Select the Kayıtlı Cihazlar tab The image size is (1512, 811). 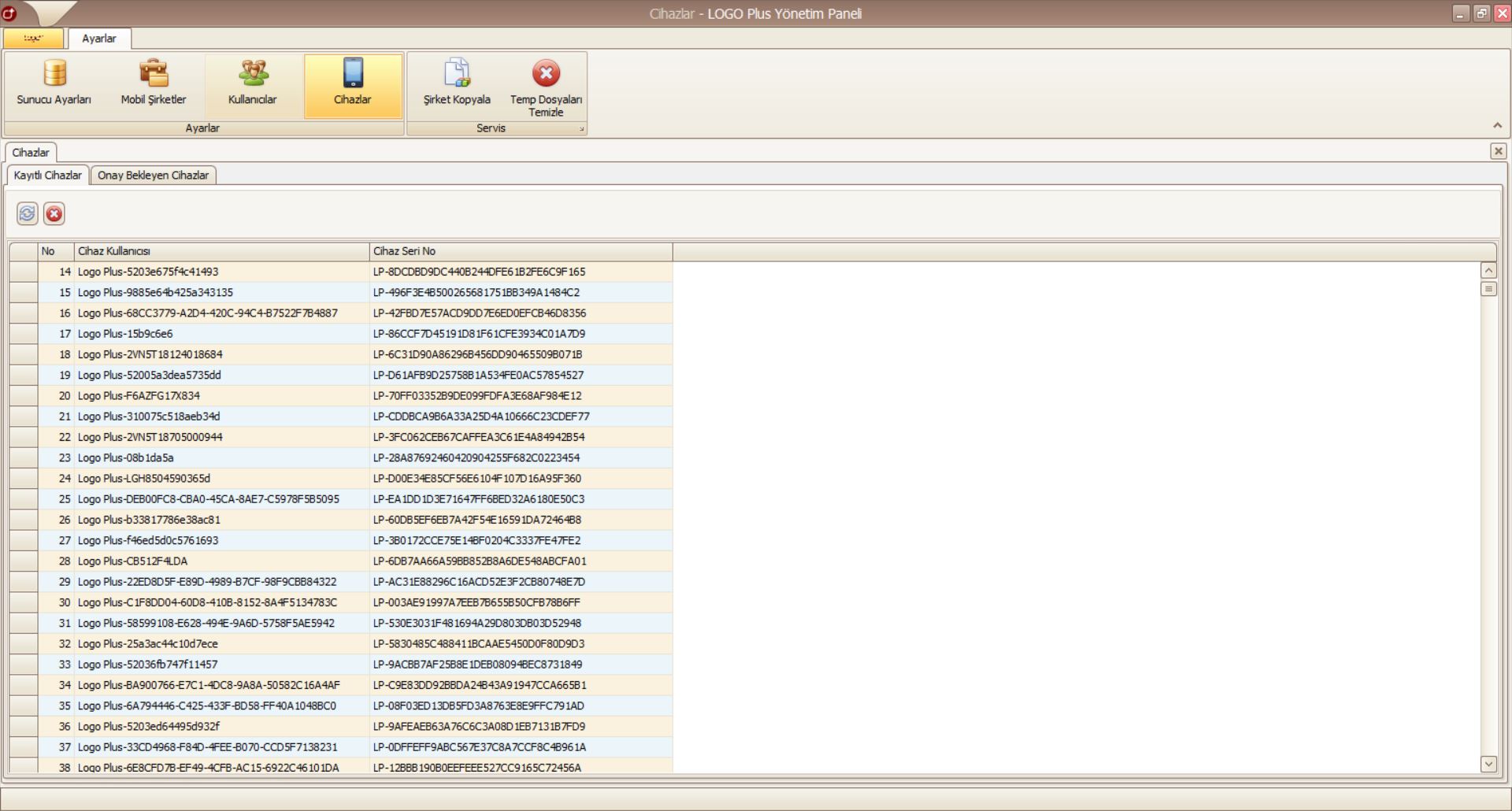tap(47, 176)
